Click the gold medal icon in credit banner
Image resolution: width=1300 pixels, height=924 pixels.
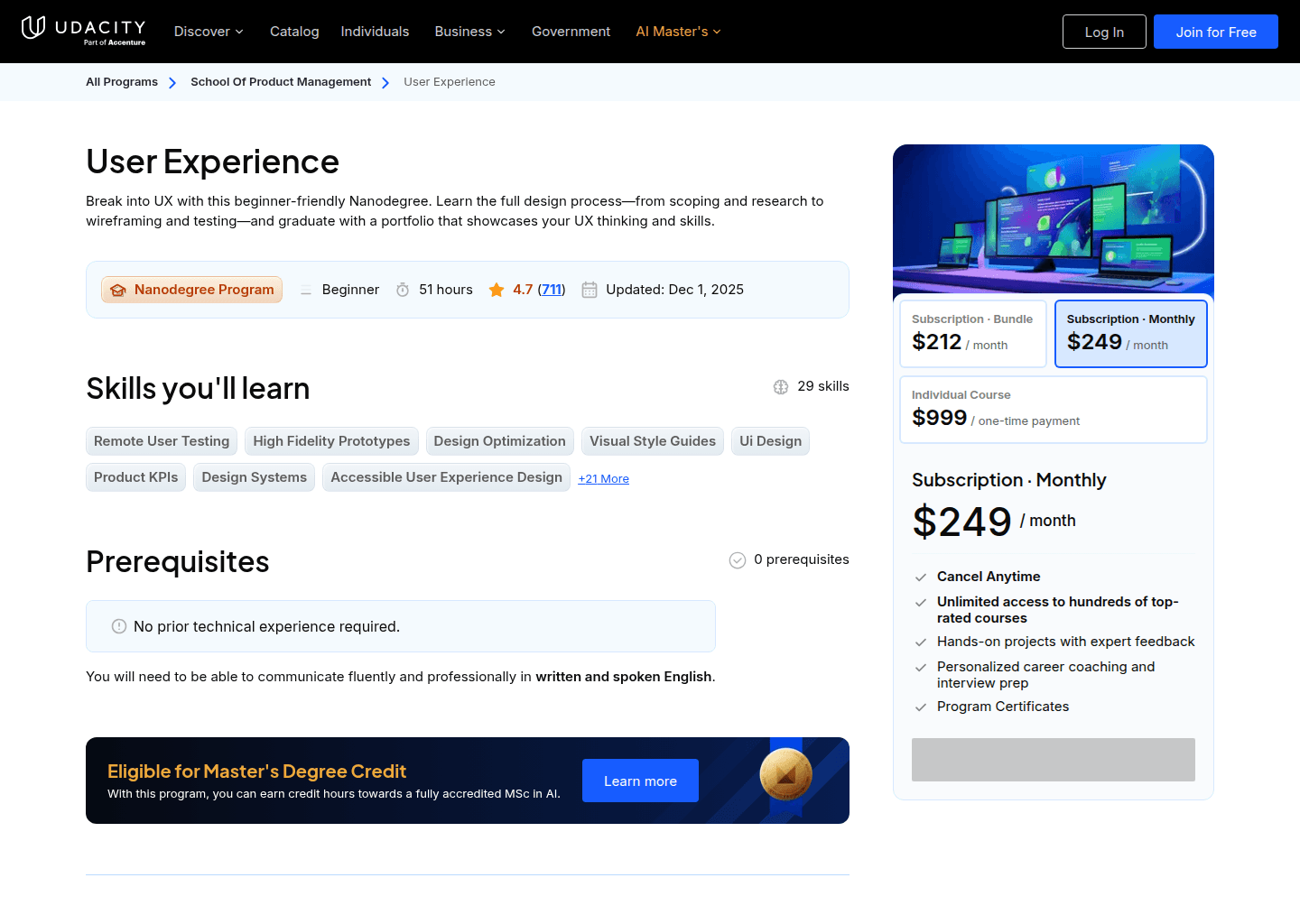point(785,775)
